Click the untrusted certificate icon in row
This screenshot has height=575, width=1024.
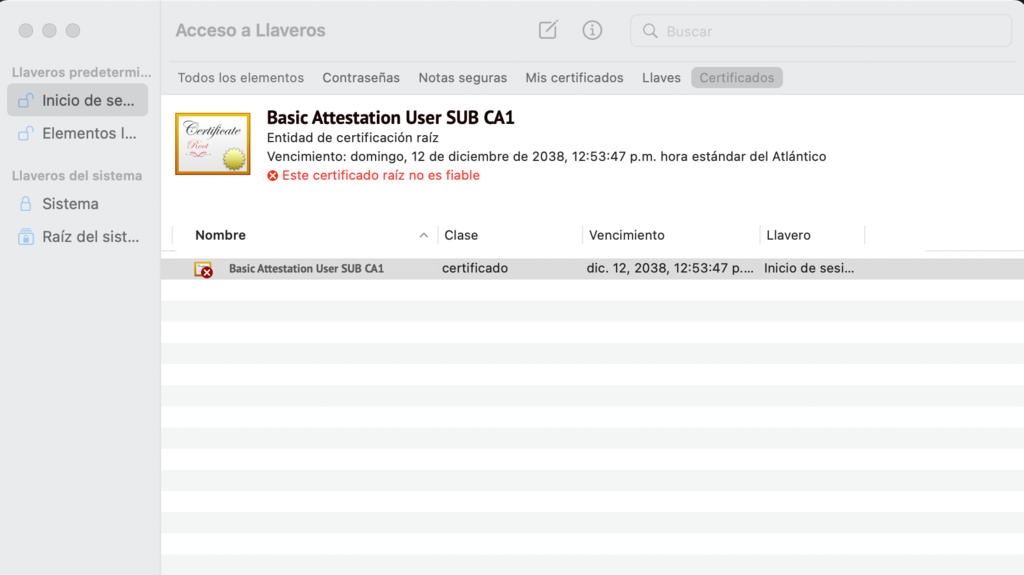[203, 269]
